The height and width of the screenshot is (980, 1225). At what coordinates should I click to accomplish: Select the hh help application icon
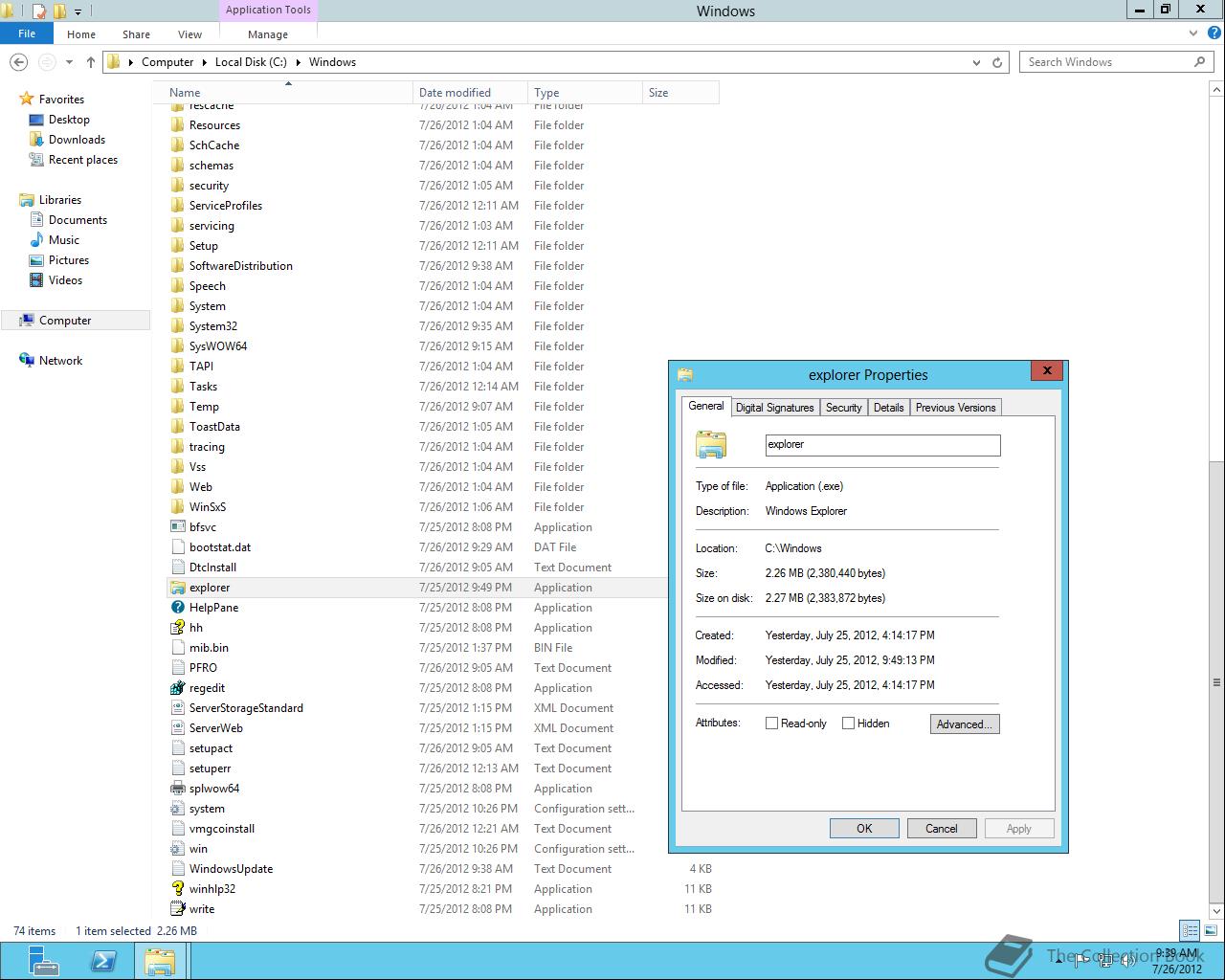point(177,628)
